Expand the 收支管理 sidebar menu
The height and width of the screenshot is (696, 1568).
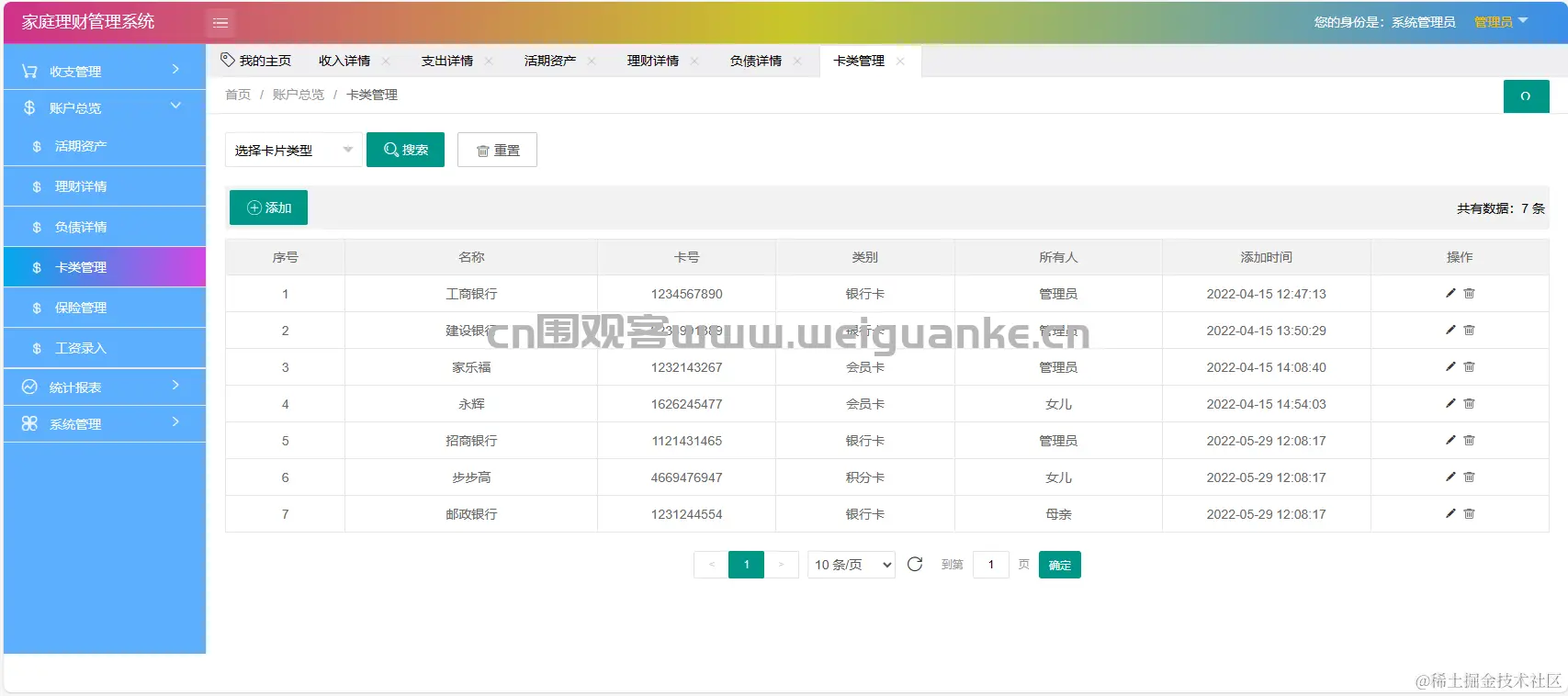click(105, 71)
